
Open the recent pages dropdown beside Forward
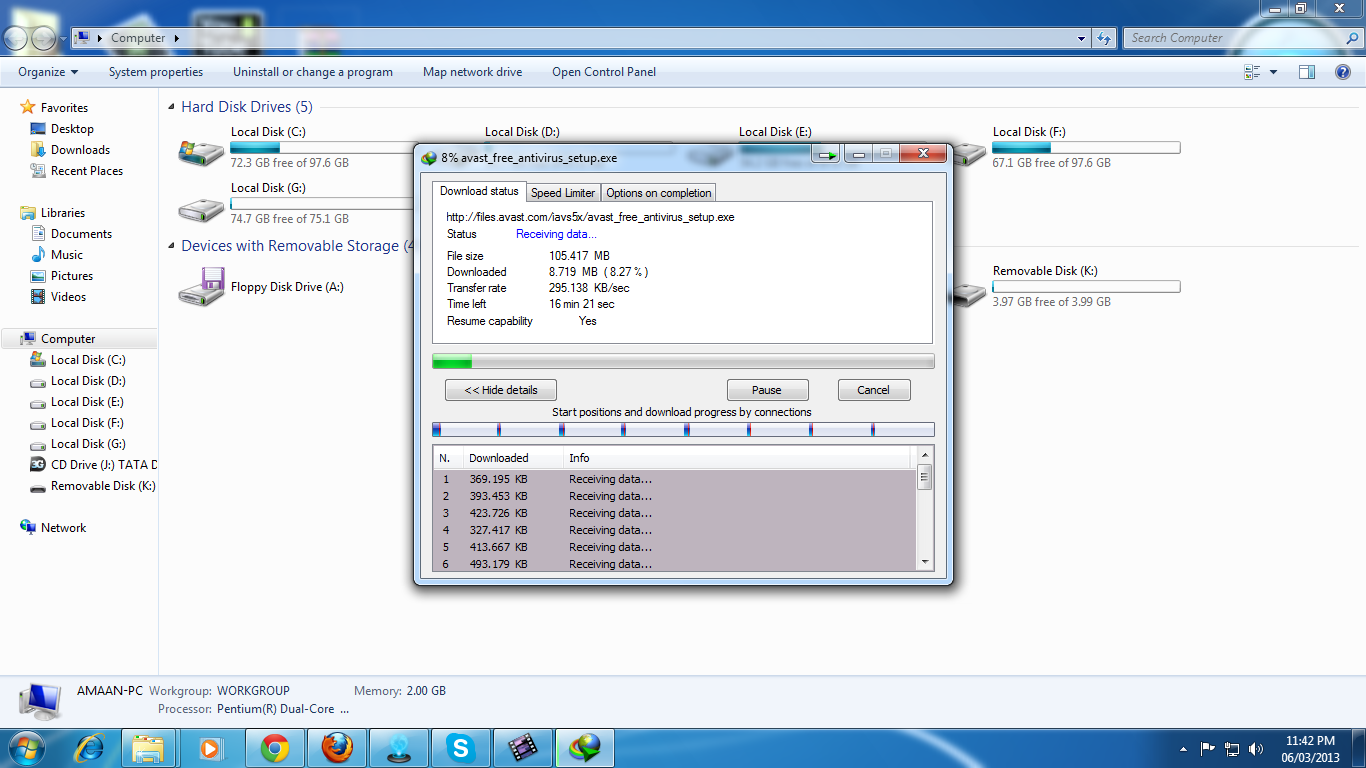click(x=63, y=39)
